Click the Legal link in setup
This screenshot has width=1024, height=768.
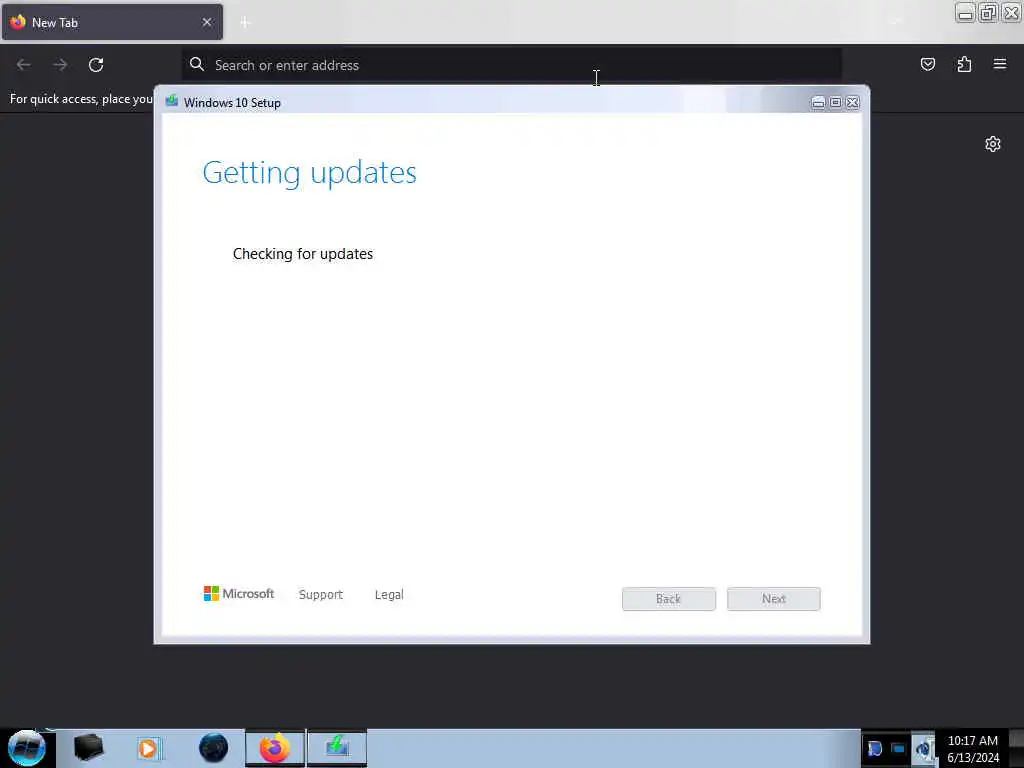[389, 595]
